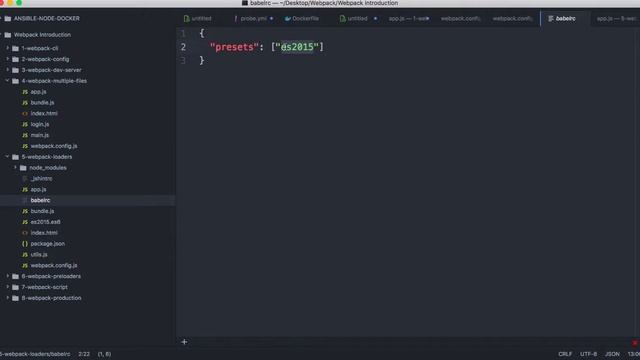Viewport: 640px width, 360px height.
Task: Open webpack.config.js under 5-webpack-loaders
Action: coord(54,265)
